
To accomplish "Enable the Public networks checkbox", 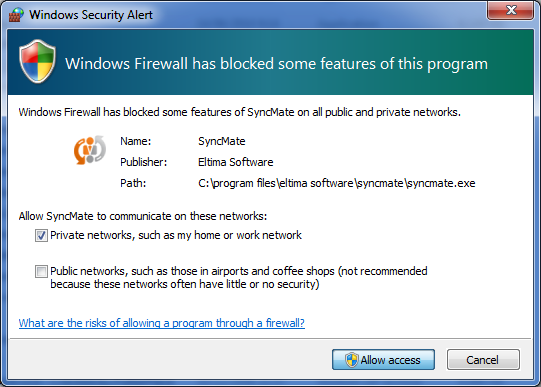I will (x=41, y=271).
